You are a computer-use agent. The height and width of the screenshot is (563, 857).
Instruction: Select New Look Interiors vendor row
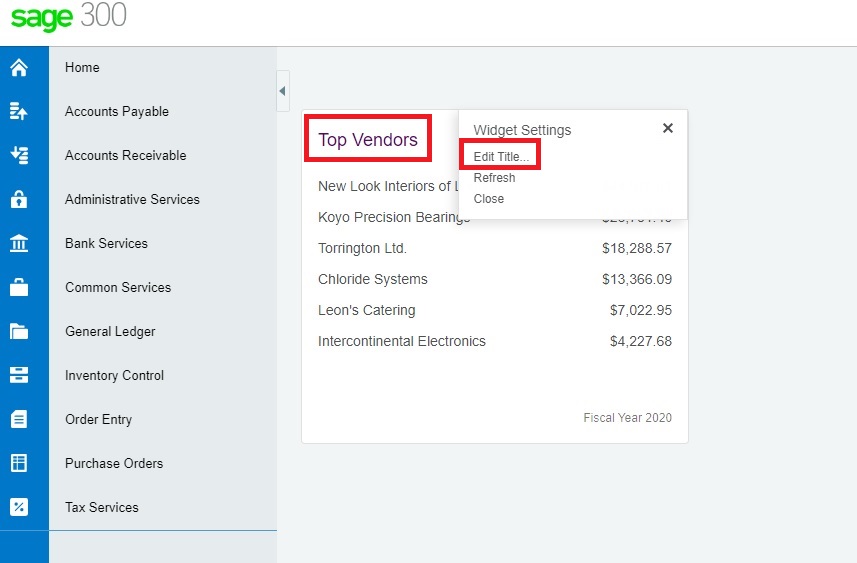pos(388,186)
